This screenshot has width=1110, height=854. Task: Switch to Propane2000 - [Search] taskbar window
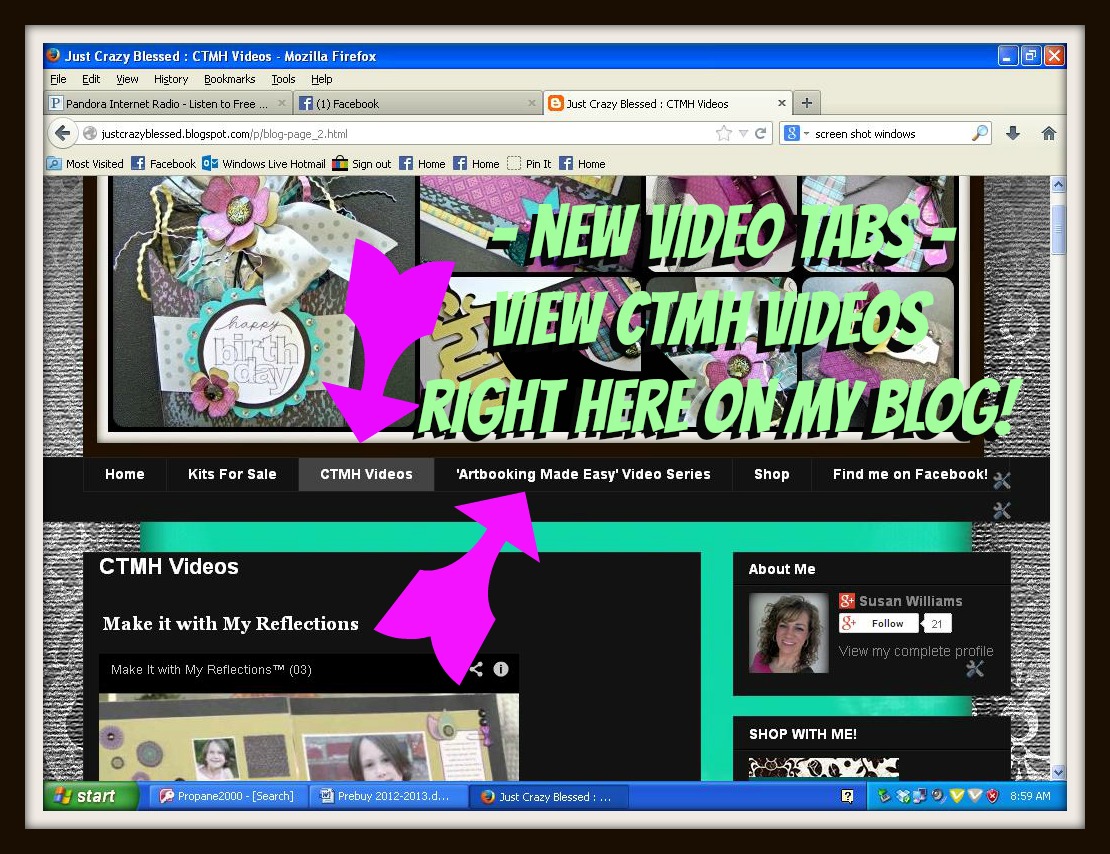(230, 796)
